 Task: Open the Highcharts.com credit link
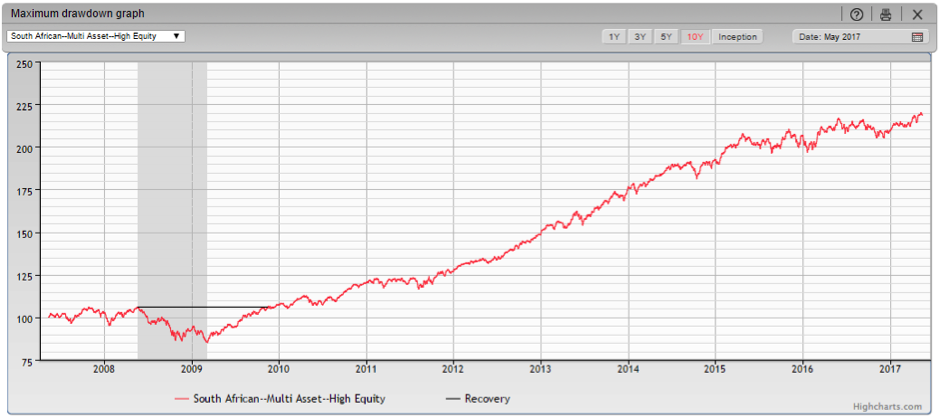[890, 406]
